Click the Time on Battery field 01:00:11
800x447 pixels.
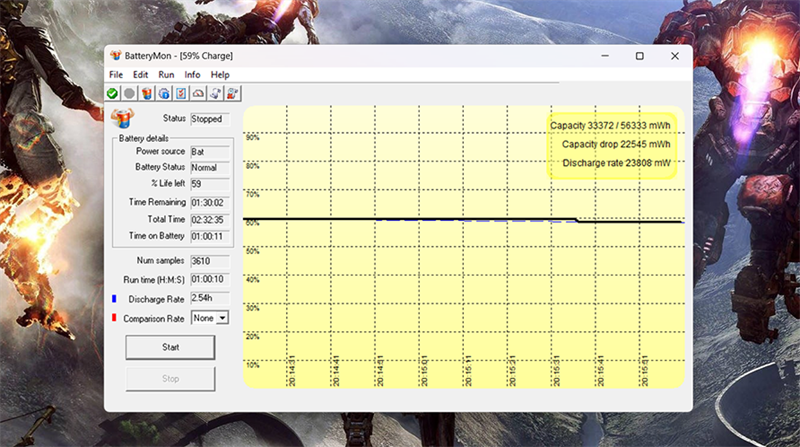210,236
